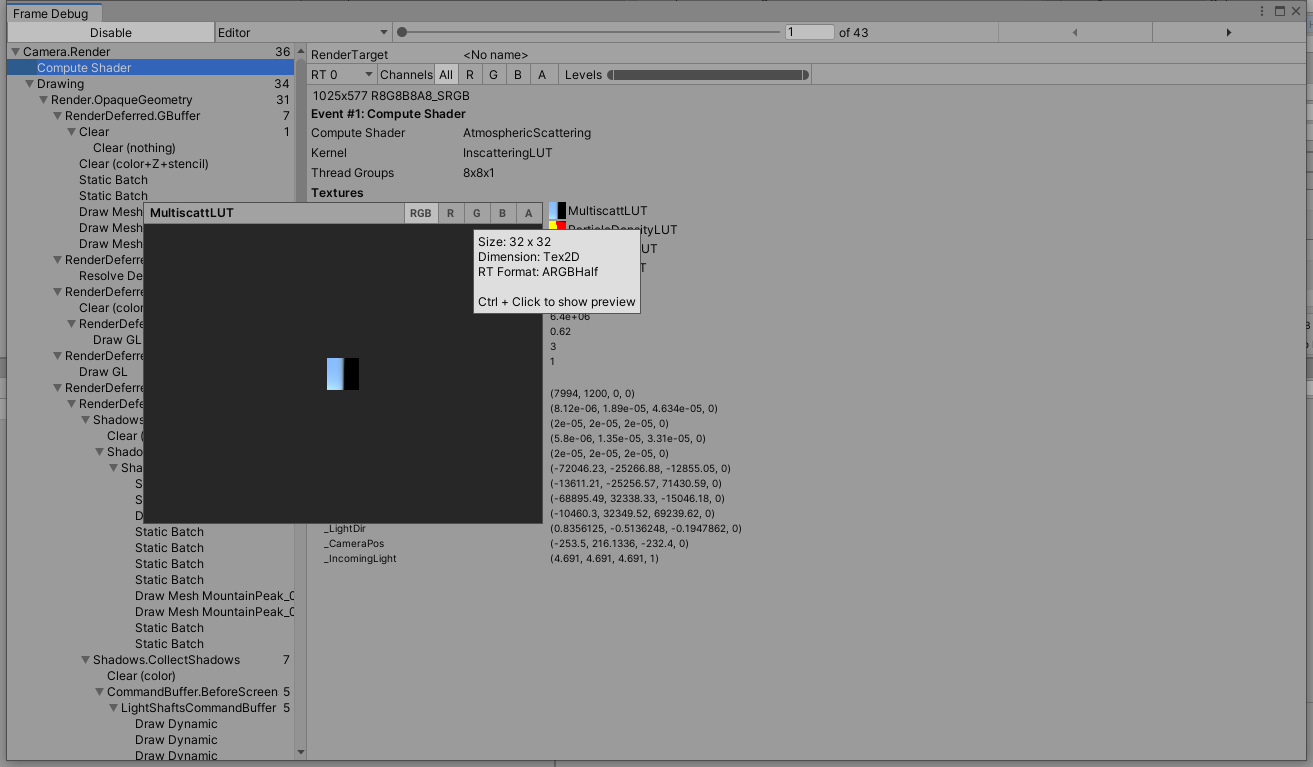Click the MultiscattLUT preview image

click(342, 374)
